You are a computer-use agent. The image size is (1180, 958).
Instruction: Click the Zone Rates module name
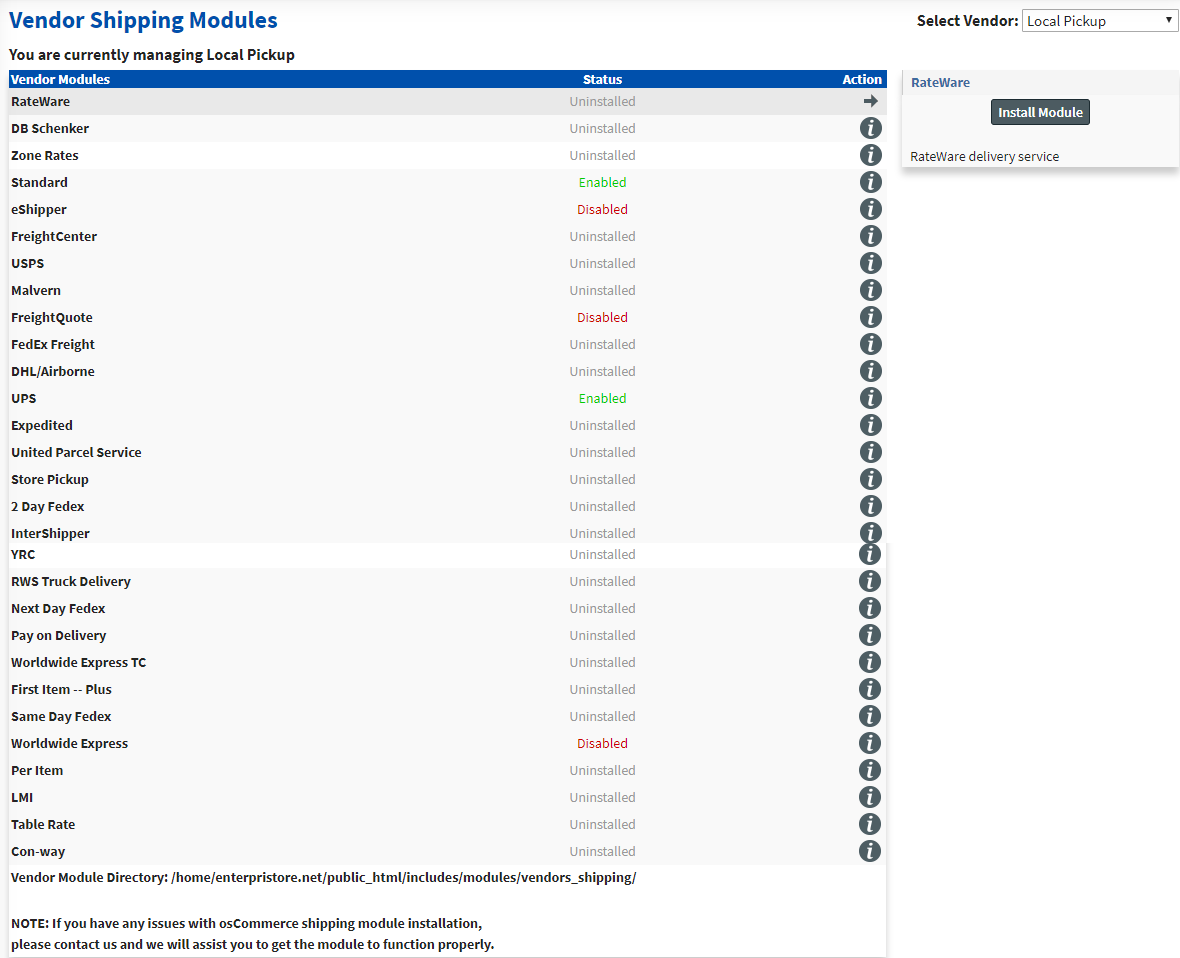point(44,156)
